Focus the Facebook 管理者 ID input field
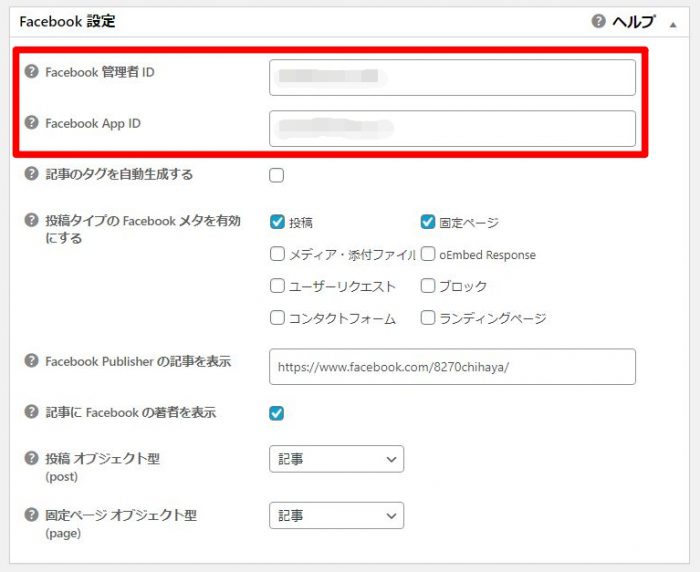The width and height of the screenshot is (700, 572). [x=452, y=78]
